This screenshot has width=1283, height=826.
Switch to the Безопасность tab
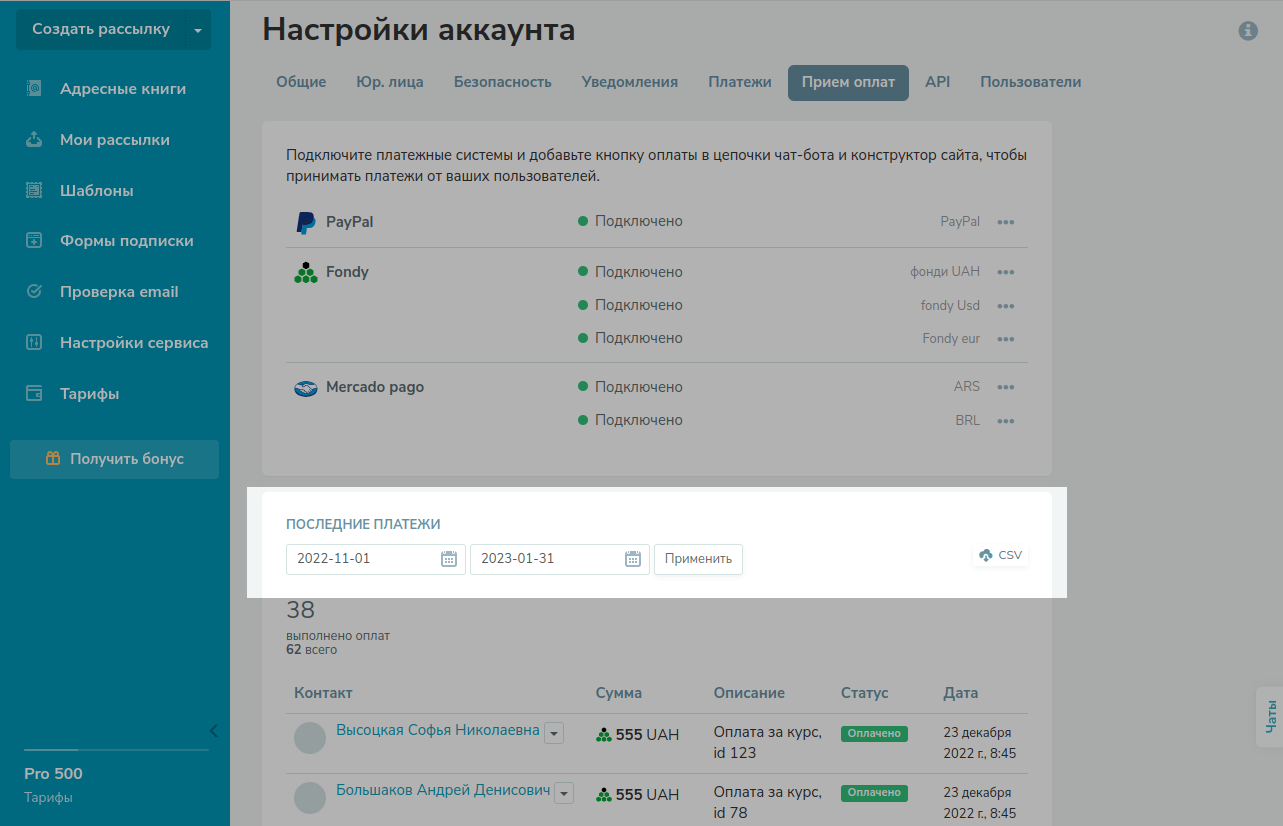click(502, 82)
